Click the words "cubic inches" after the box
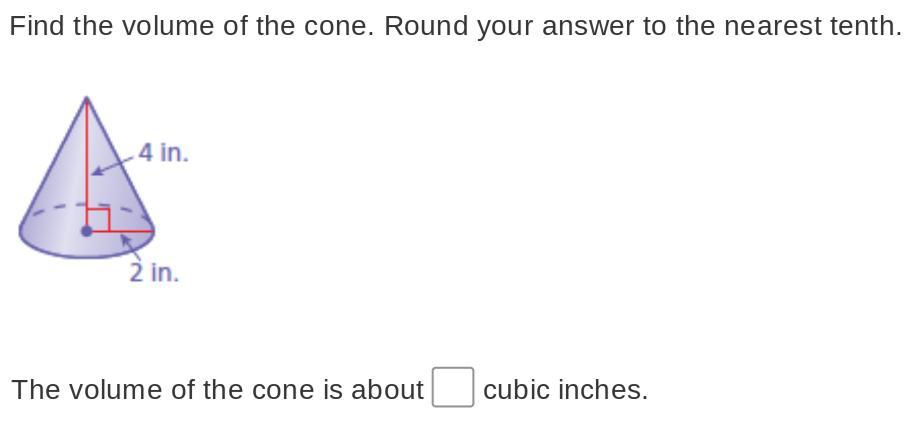 pyautogui.click(x=565, y=389)
